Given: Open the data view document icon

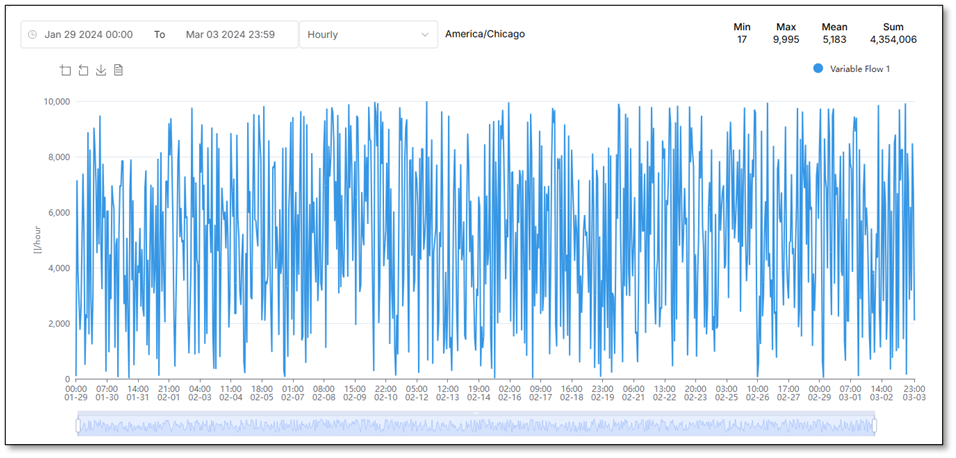Looking at the screenshot, I should (x=118, y=71).
